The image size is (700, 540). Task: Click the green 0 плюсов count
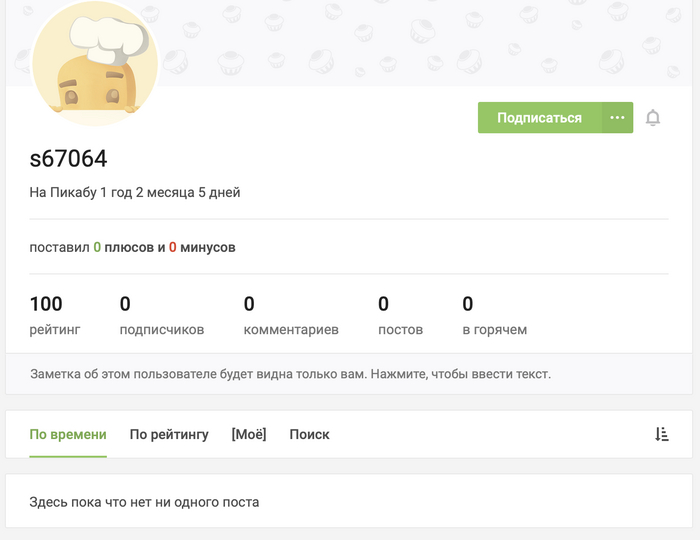click(97, 247)
